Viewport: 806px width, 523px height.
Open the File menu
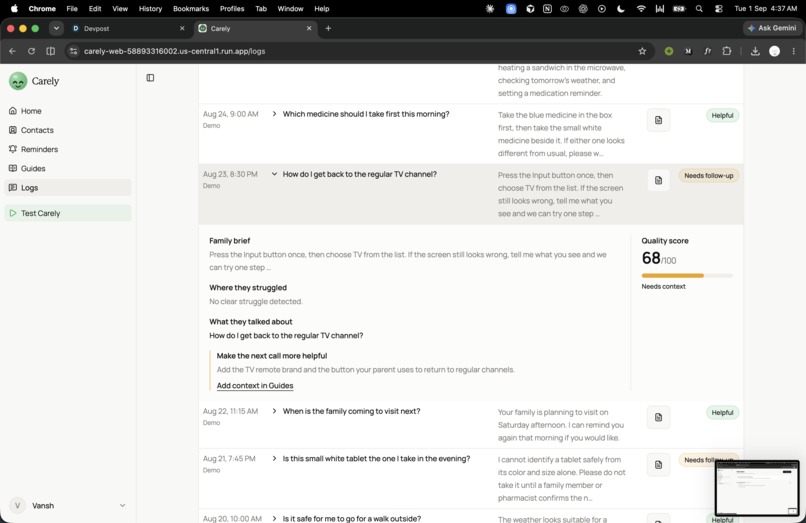tap(72, 9)
